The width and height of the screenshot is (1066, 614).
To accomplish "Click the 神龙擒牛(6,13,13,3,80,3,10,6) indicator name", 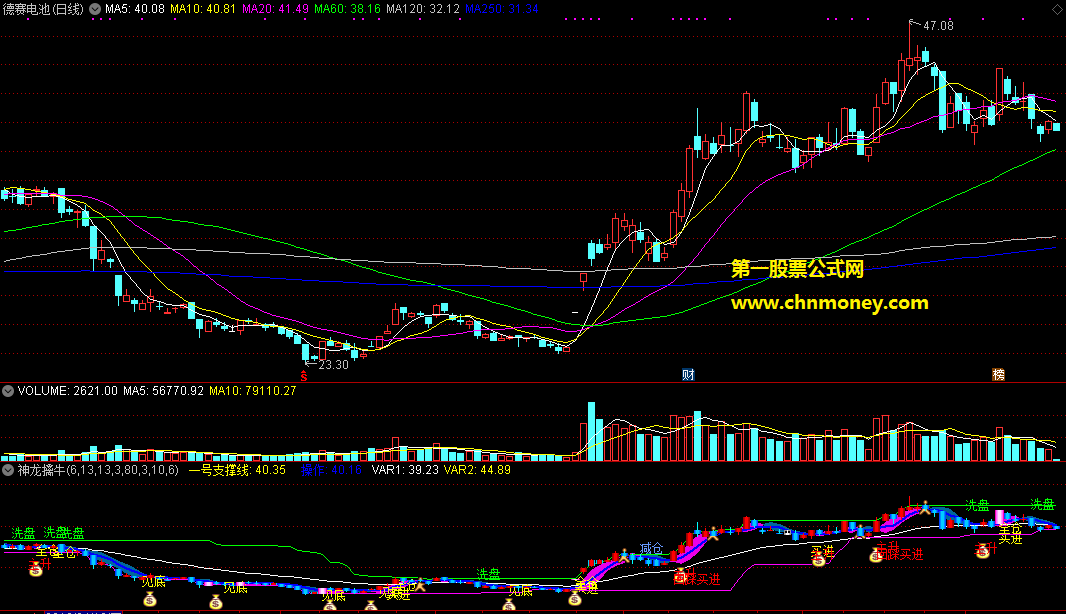I will click(x=98, y=470).
